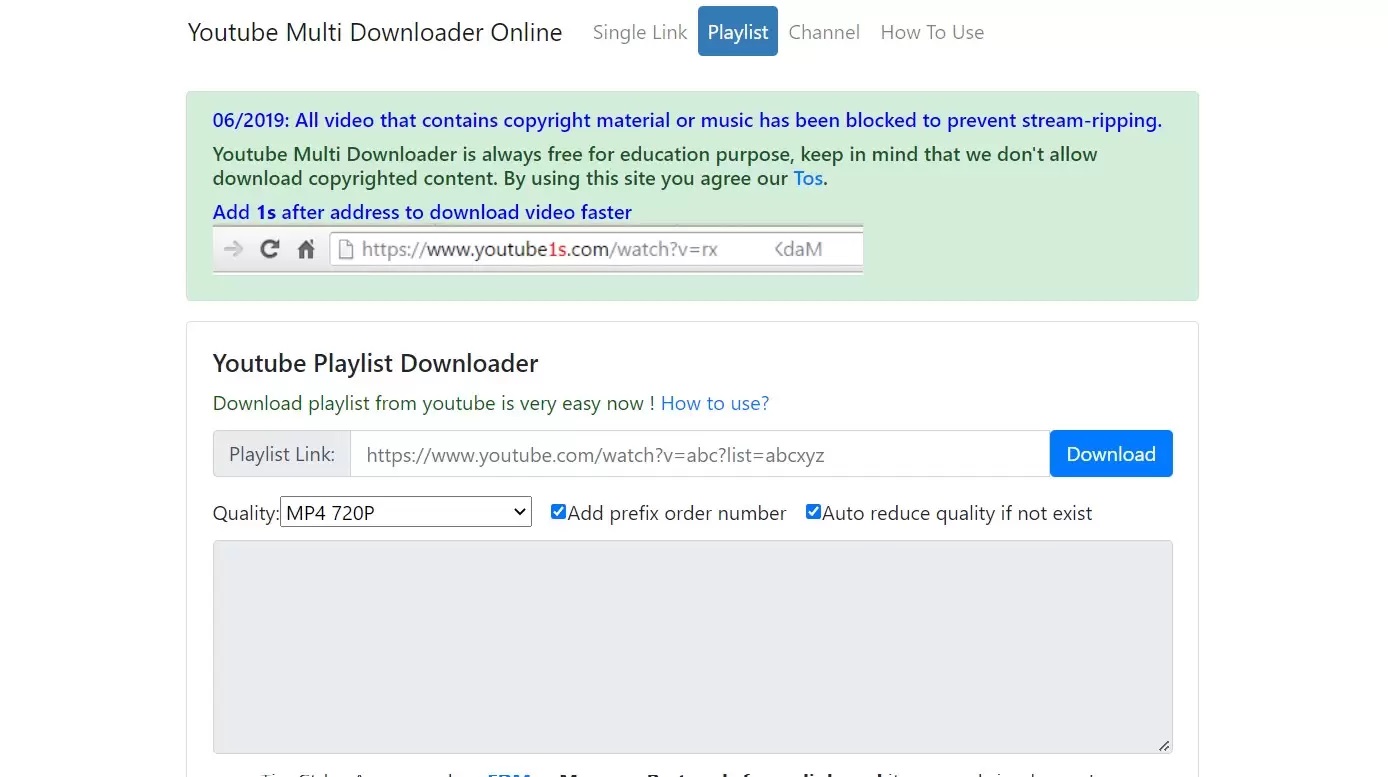Open the Single Link tab
Image resolution: width=1388 pixels, height=777 pixels.
(x=640, y=32)
